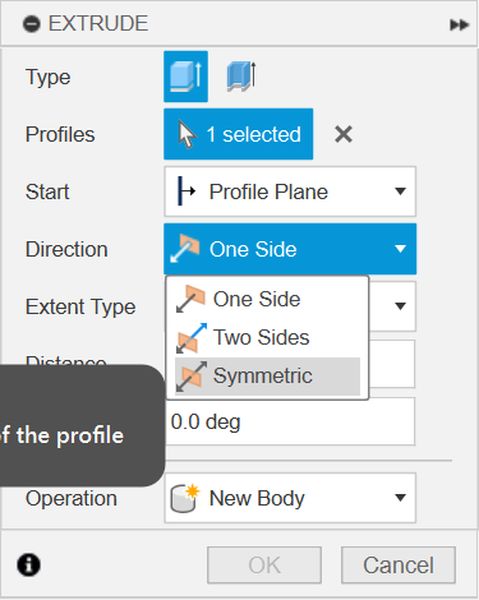Image resolution: width=479 pixels, height=600 pixels.
Task: Click the 0.0 deg taper angle field
Action: coord(290,422)
